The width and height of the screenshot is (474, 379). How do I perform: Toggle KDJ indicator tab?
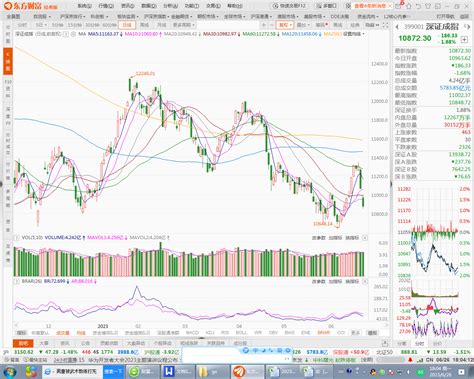click(x=210, y=333)
